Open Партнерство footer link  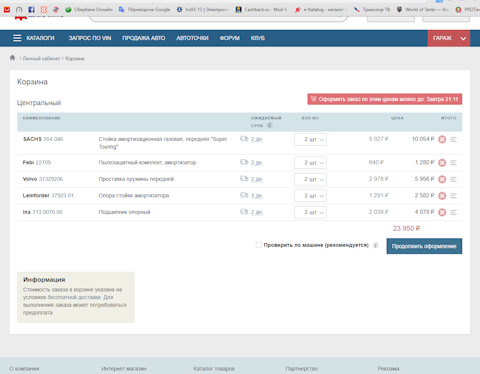[x=302, y=369]
